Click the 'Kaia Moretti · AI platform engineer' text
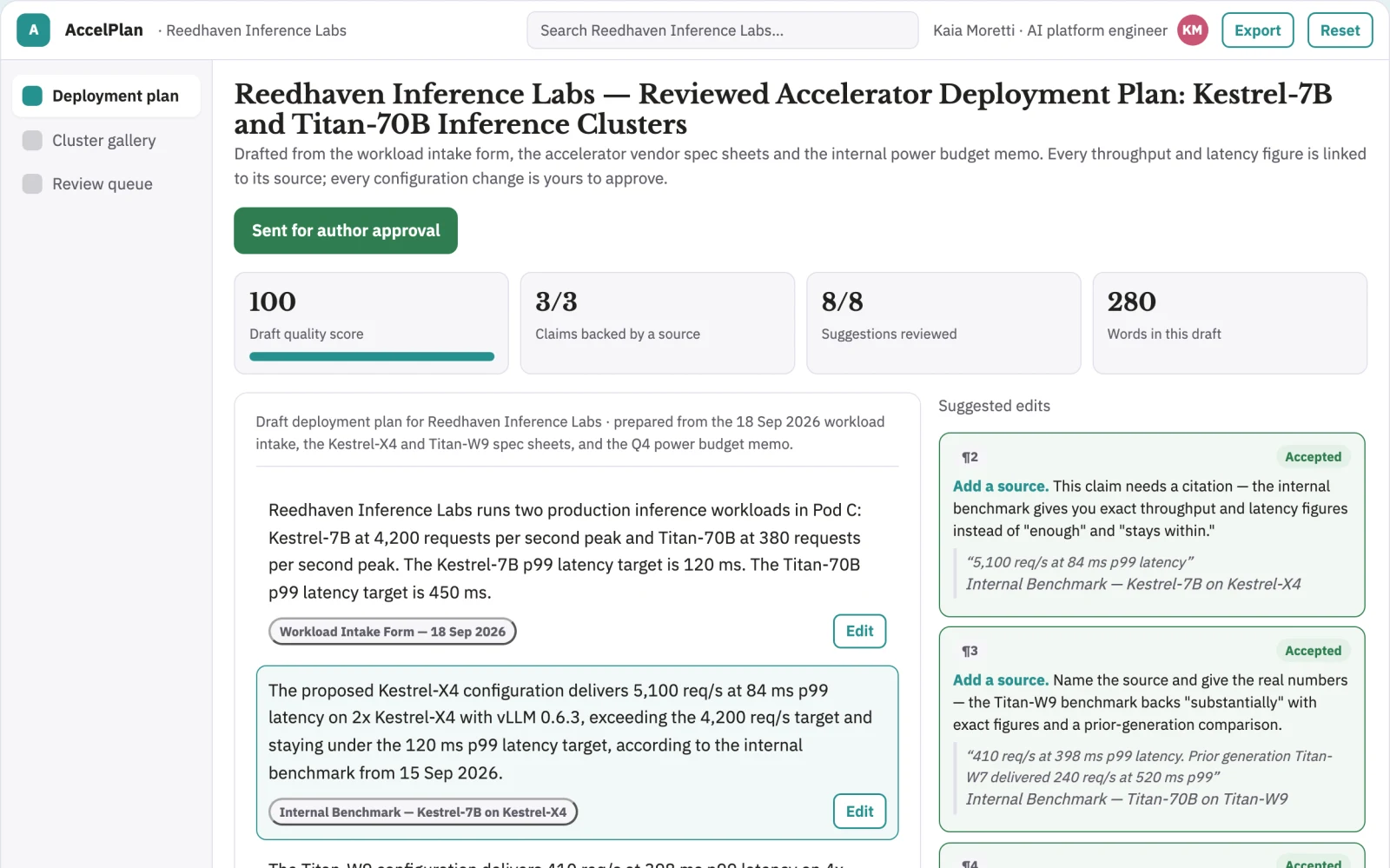 [1049, 30]
